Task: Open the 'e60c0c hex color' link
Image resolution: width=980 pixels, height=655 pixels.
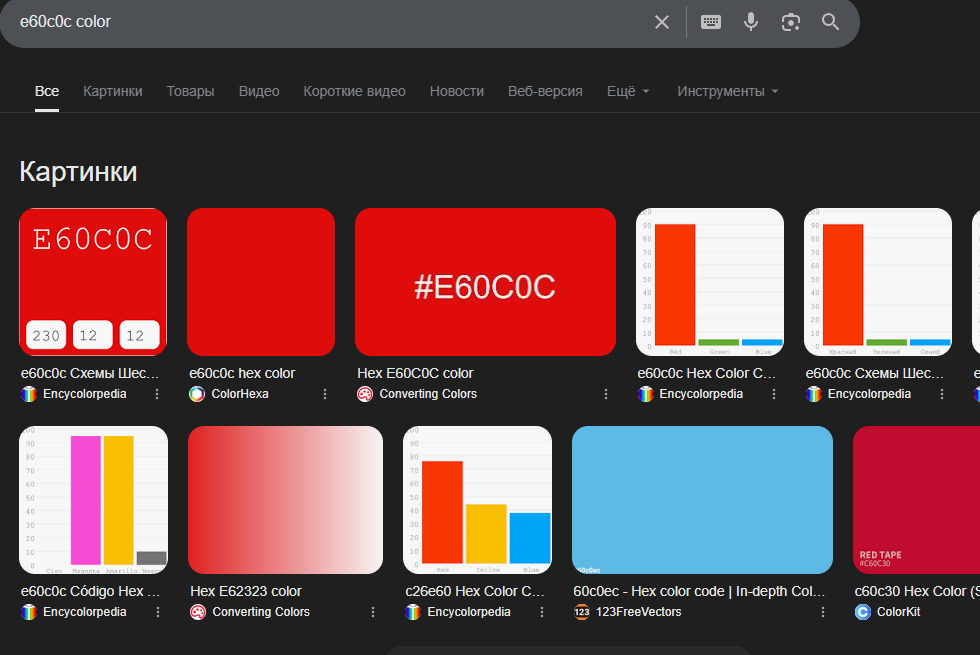Action: pos(242,373)
